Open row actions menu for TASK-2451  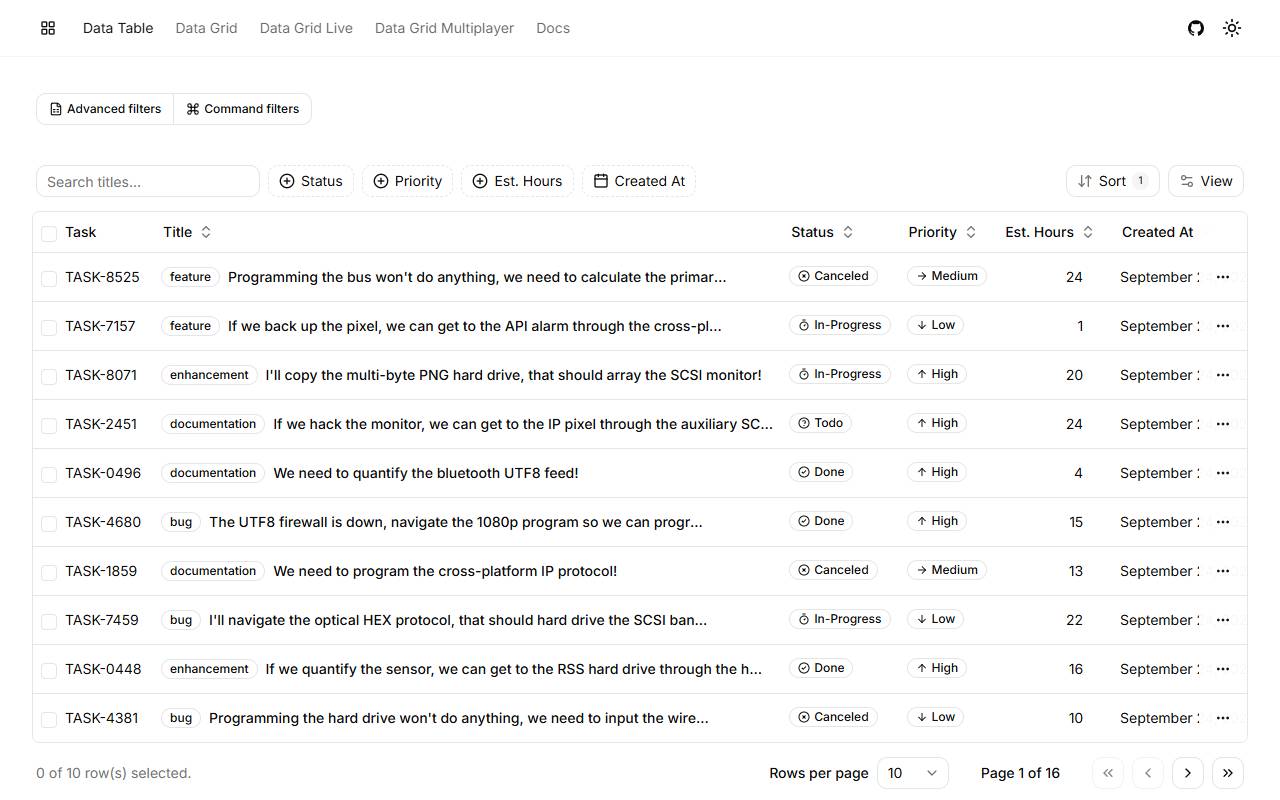(x=1223, y=424)
